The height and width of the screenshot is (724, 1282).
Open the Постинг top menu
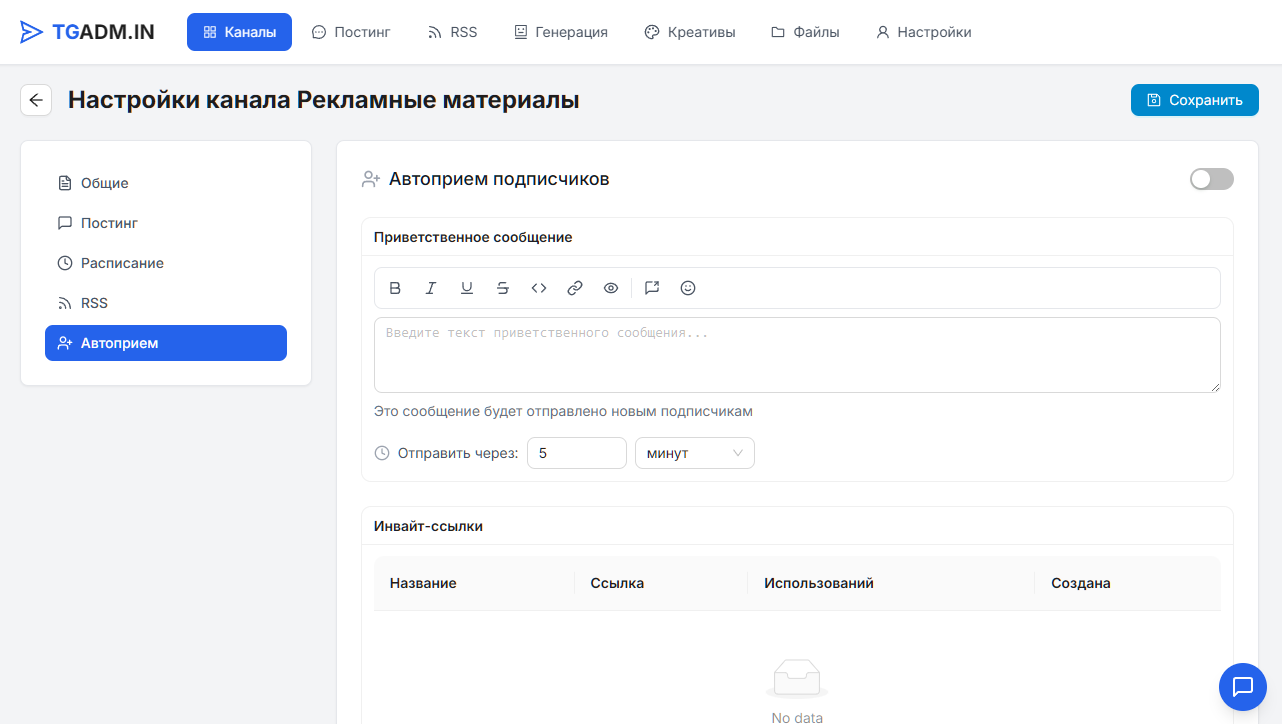click(351, 32)
